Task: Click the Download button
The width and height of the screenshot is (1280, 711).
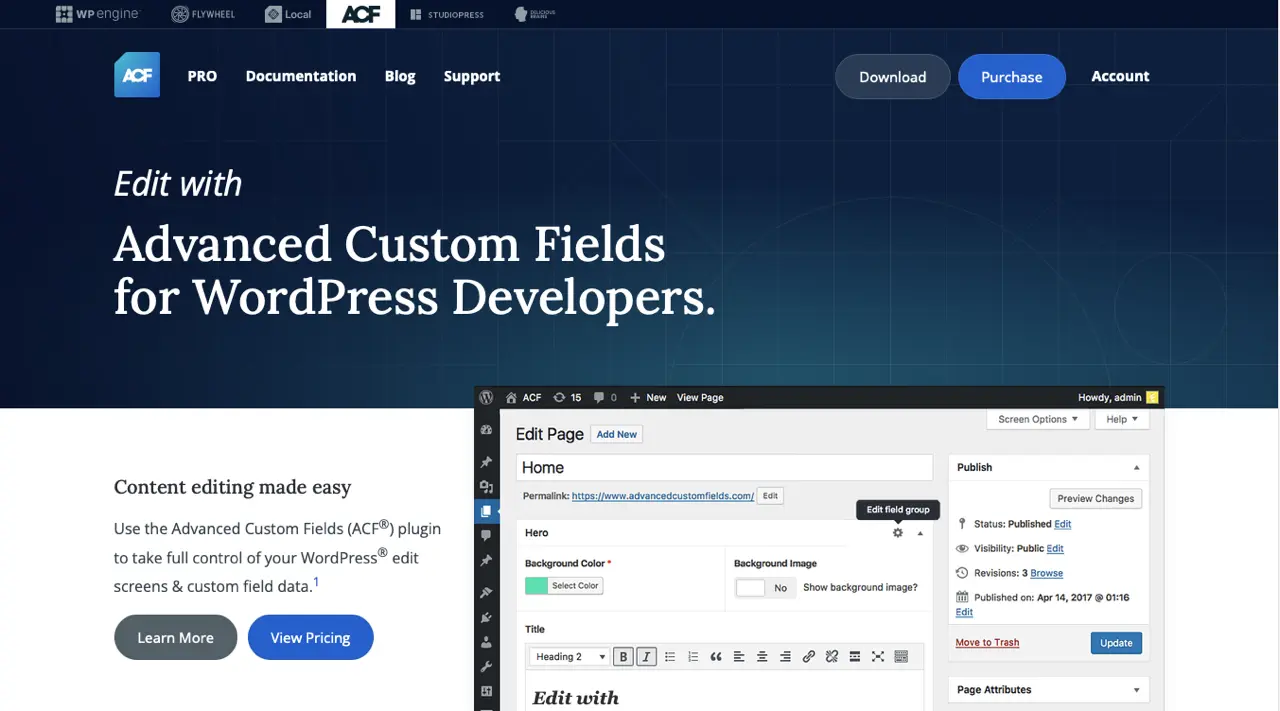Action: click(x=892, y=76)
